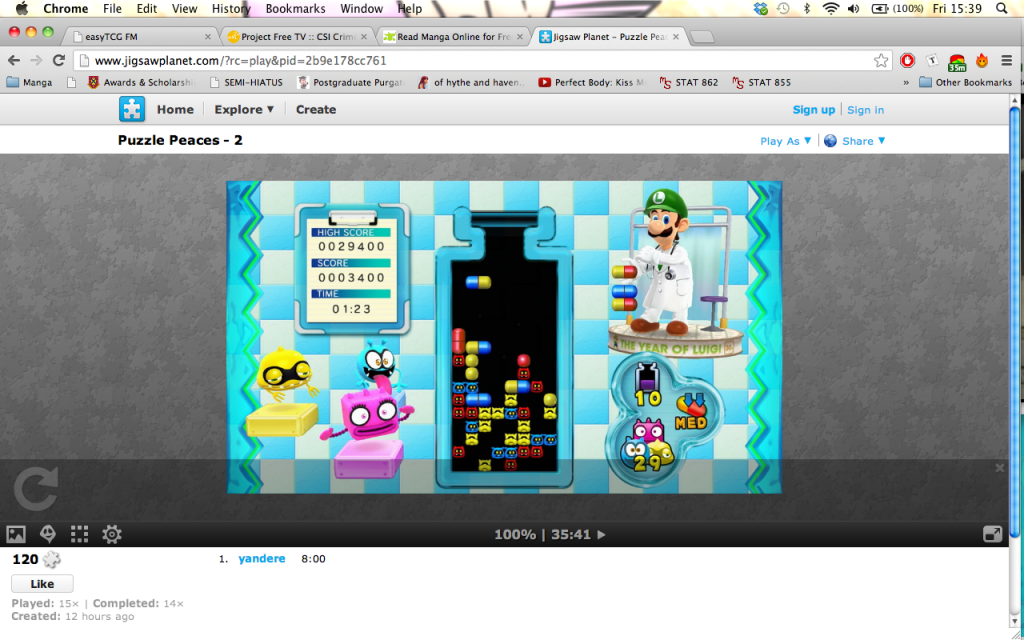Bookmark this page with the star

click(881, 61)
